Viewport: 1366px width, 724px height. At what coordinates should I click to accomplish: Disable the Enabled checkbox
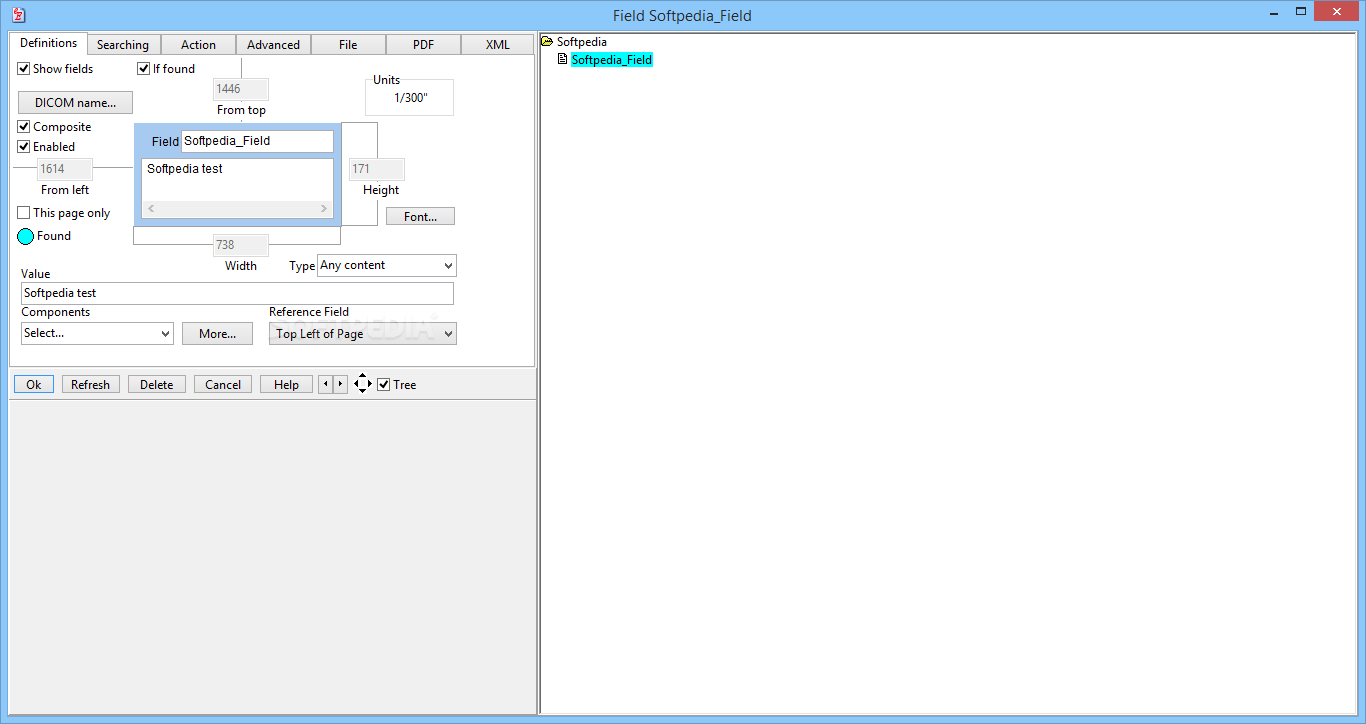coord(24,147)
